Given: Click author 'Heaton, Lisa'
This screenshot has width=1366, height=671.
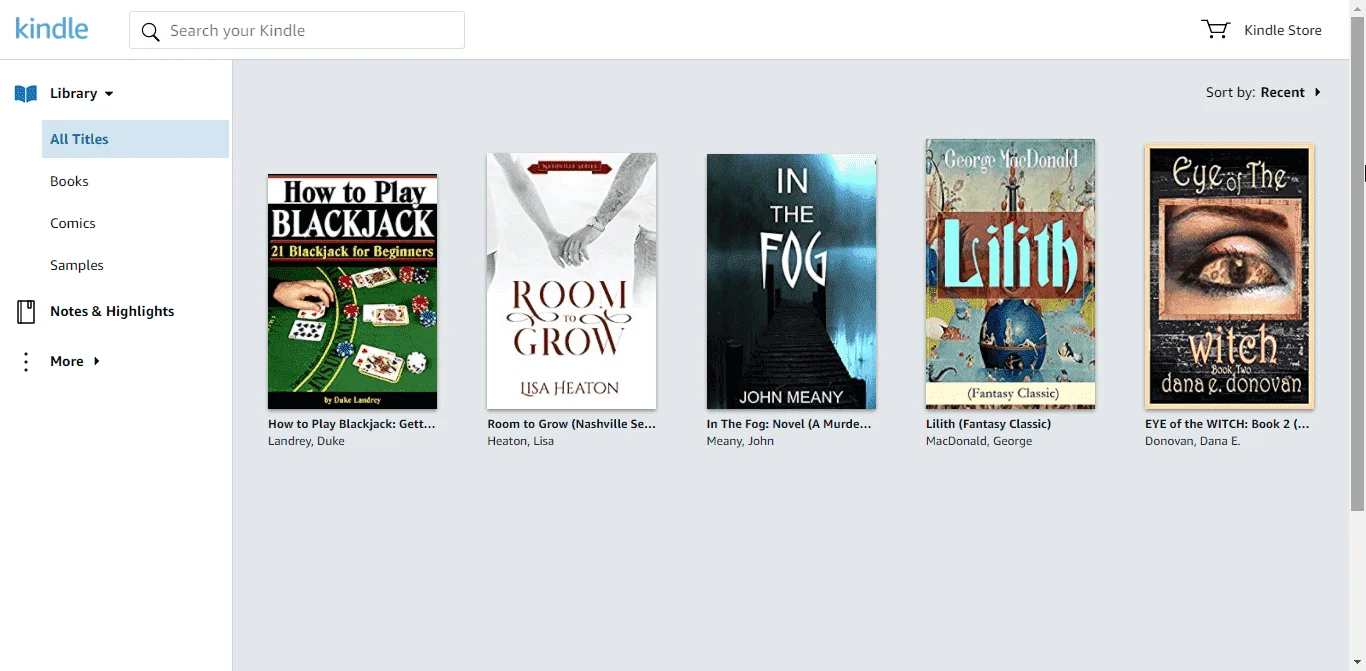Looking at the screenshot, I should coord(520,441).
